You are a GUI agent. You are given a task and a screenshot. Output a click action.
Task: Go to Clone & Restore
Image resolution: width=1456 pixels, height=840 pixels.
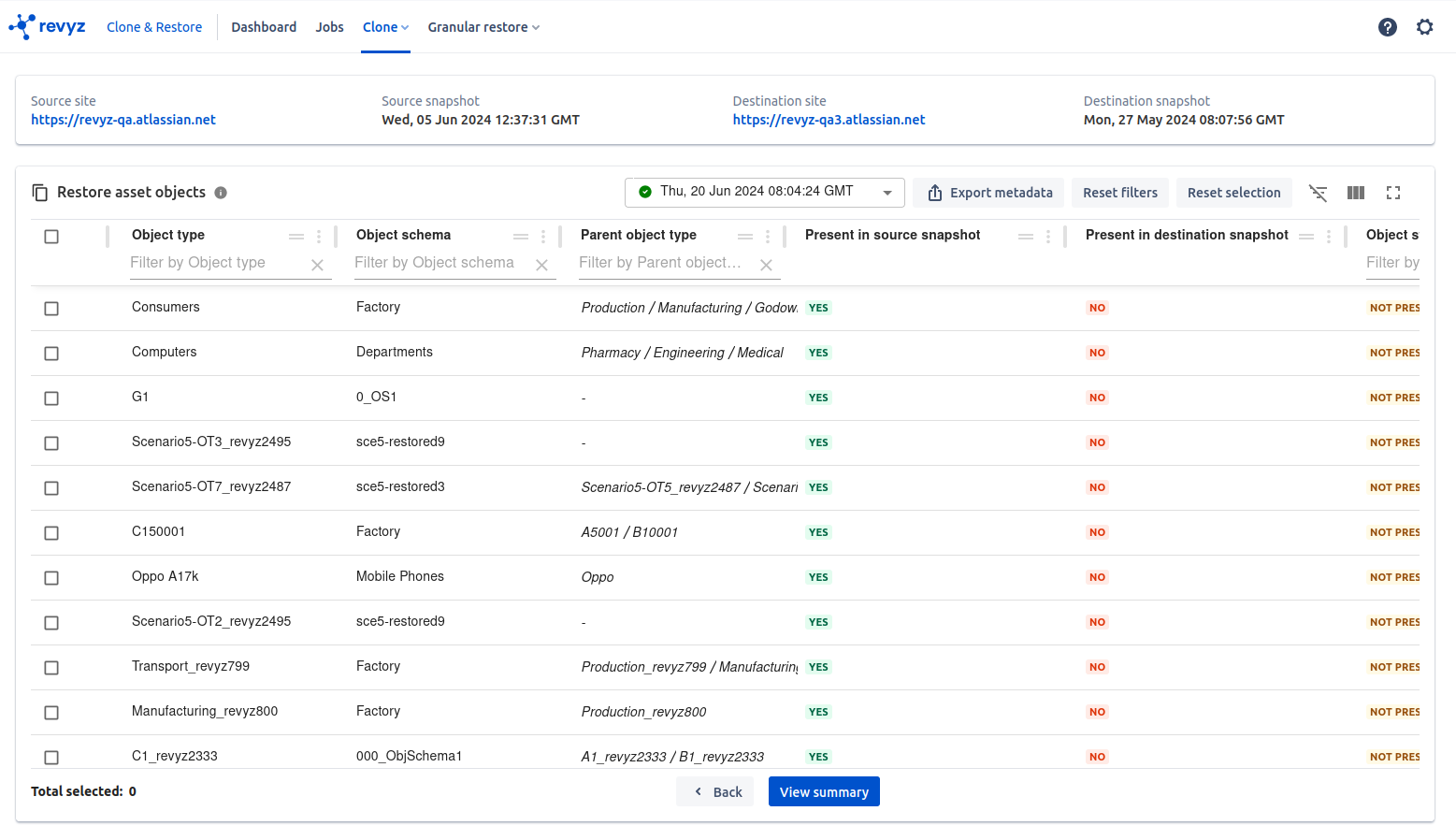click(154, 27)
